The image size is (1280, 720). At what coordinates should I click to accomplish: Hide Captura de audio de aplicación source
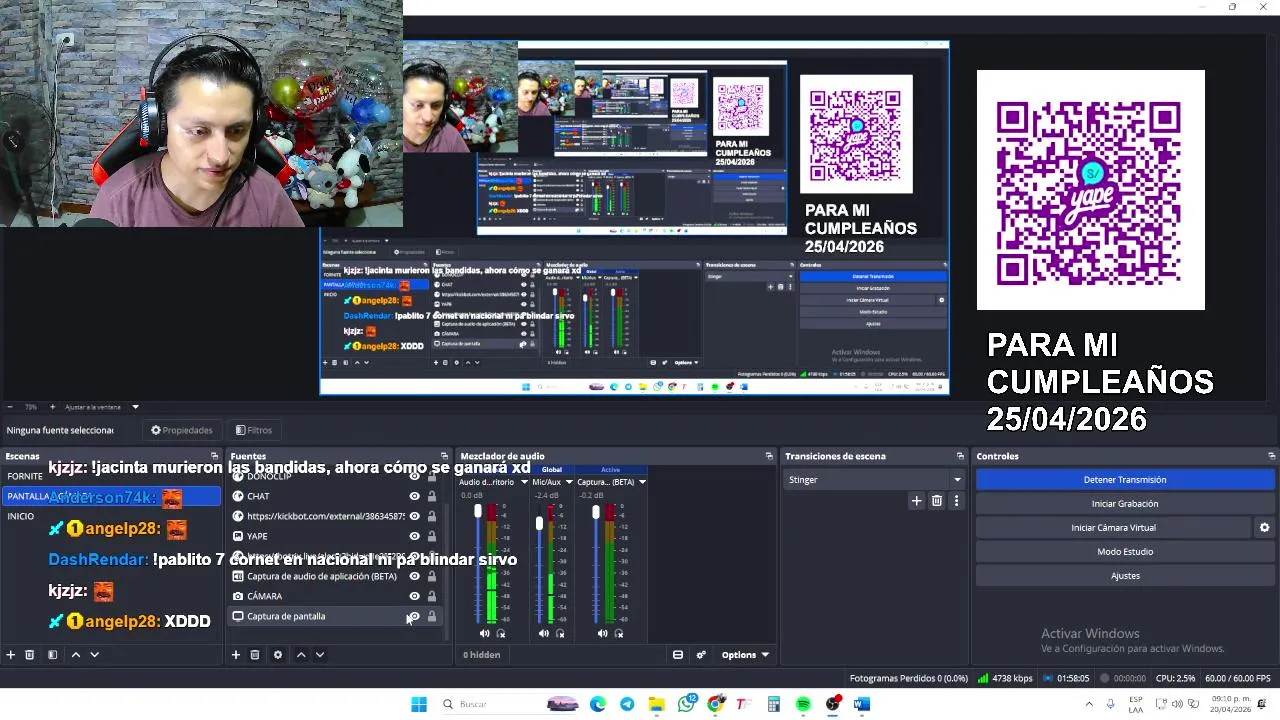414,576
